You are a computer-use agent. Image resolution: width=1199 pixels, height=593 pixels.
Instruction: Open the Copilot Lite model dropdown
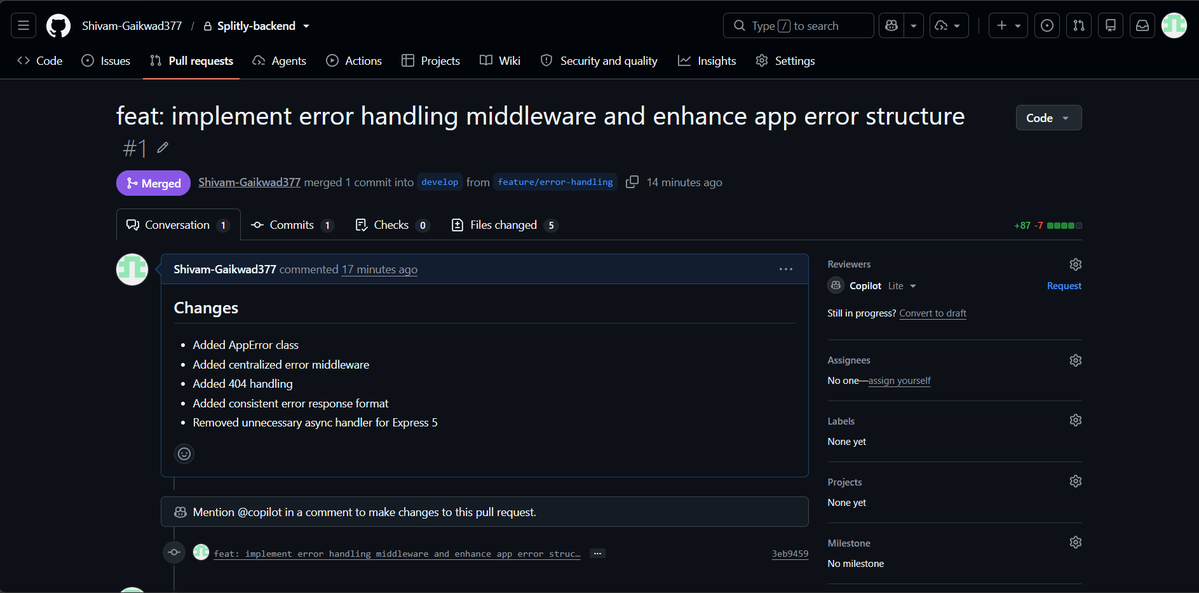[902, 285]
